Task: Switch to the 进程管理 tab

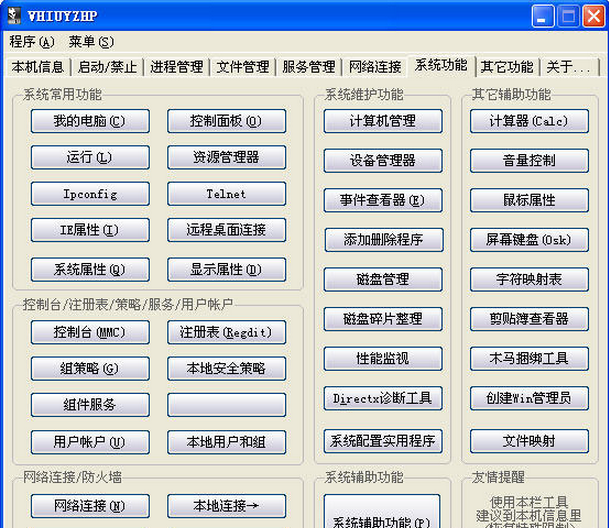Action: [x=177, y=67]
